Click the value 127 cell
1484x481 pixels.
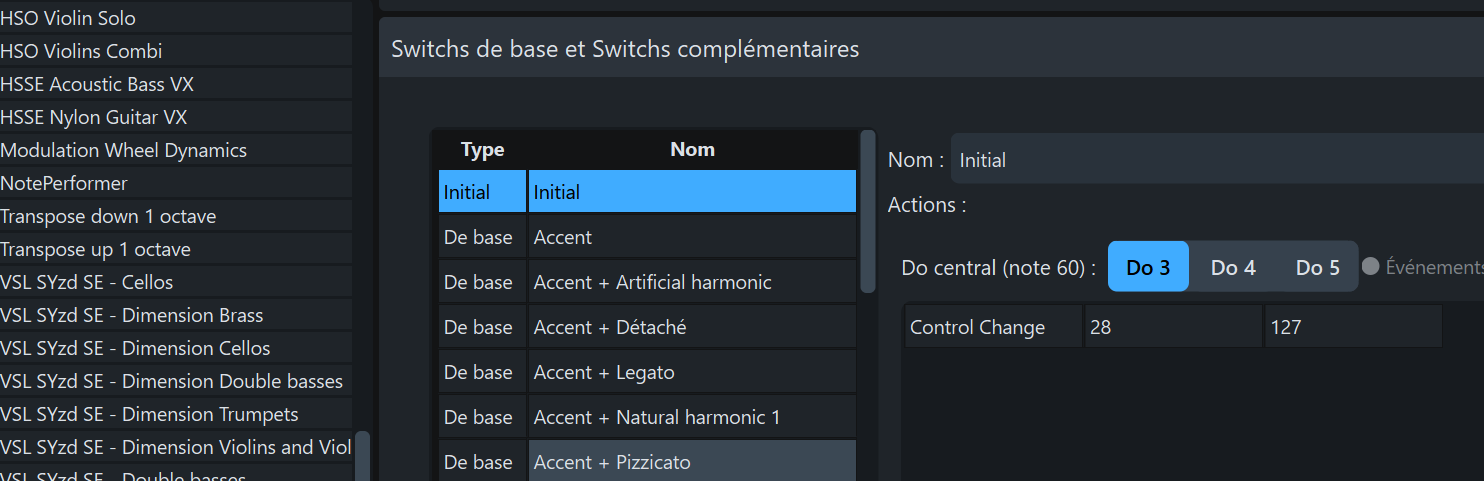click(1352, 327)
